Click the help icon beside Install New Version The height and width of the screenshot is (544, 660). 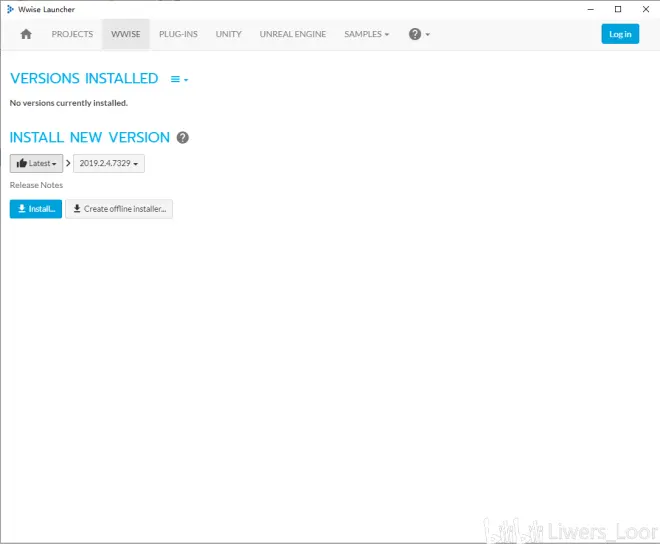(x=183, y=138)
